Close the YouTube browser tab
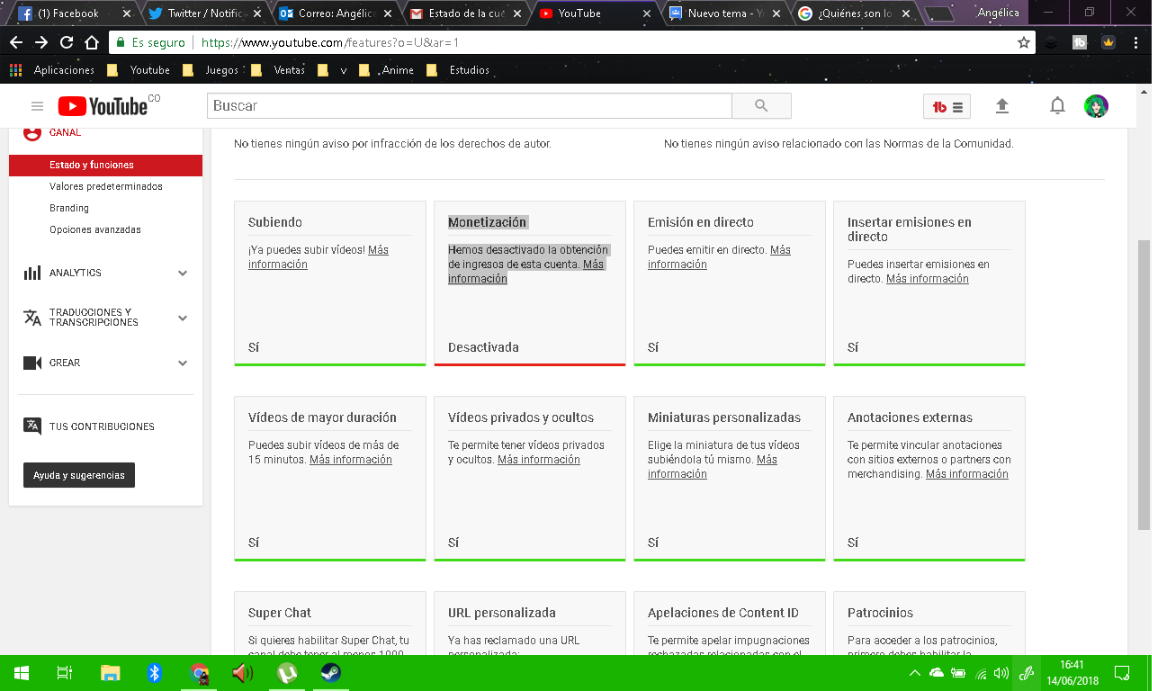Viewport: 1152px width, 691px height. coord(647,13)
